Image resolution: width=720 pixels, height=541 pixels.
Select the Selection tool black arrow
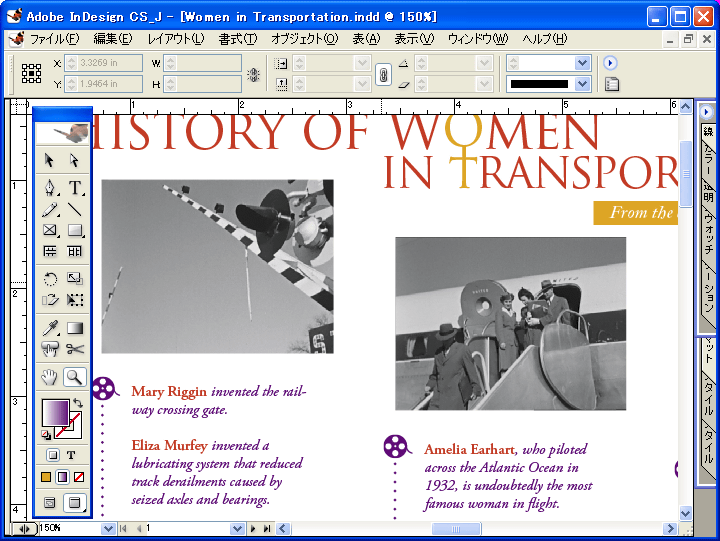point(50,160)
